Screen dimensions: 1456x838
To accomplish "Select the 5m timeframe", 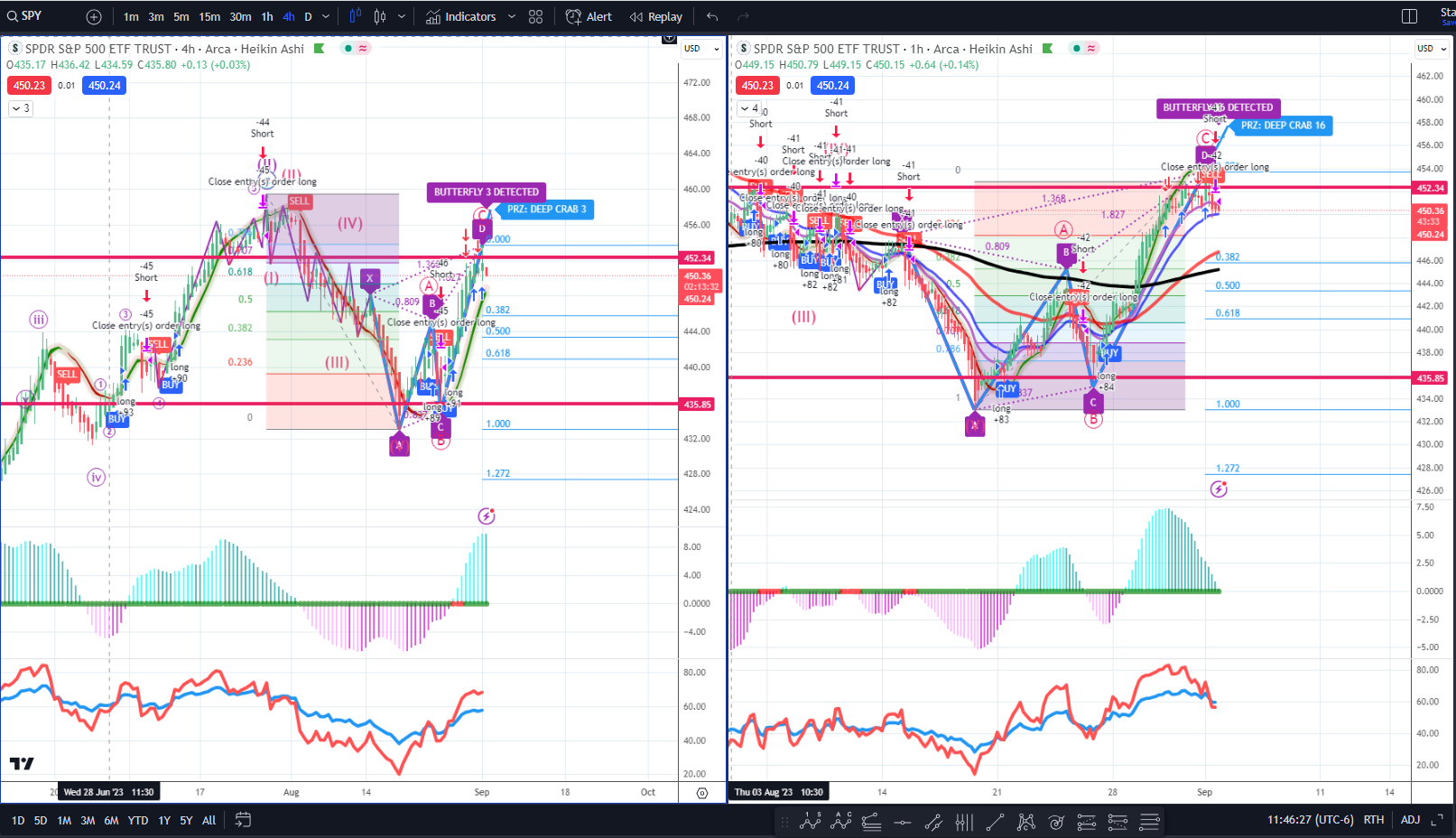I will 181,16.
